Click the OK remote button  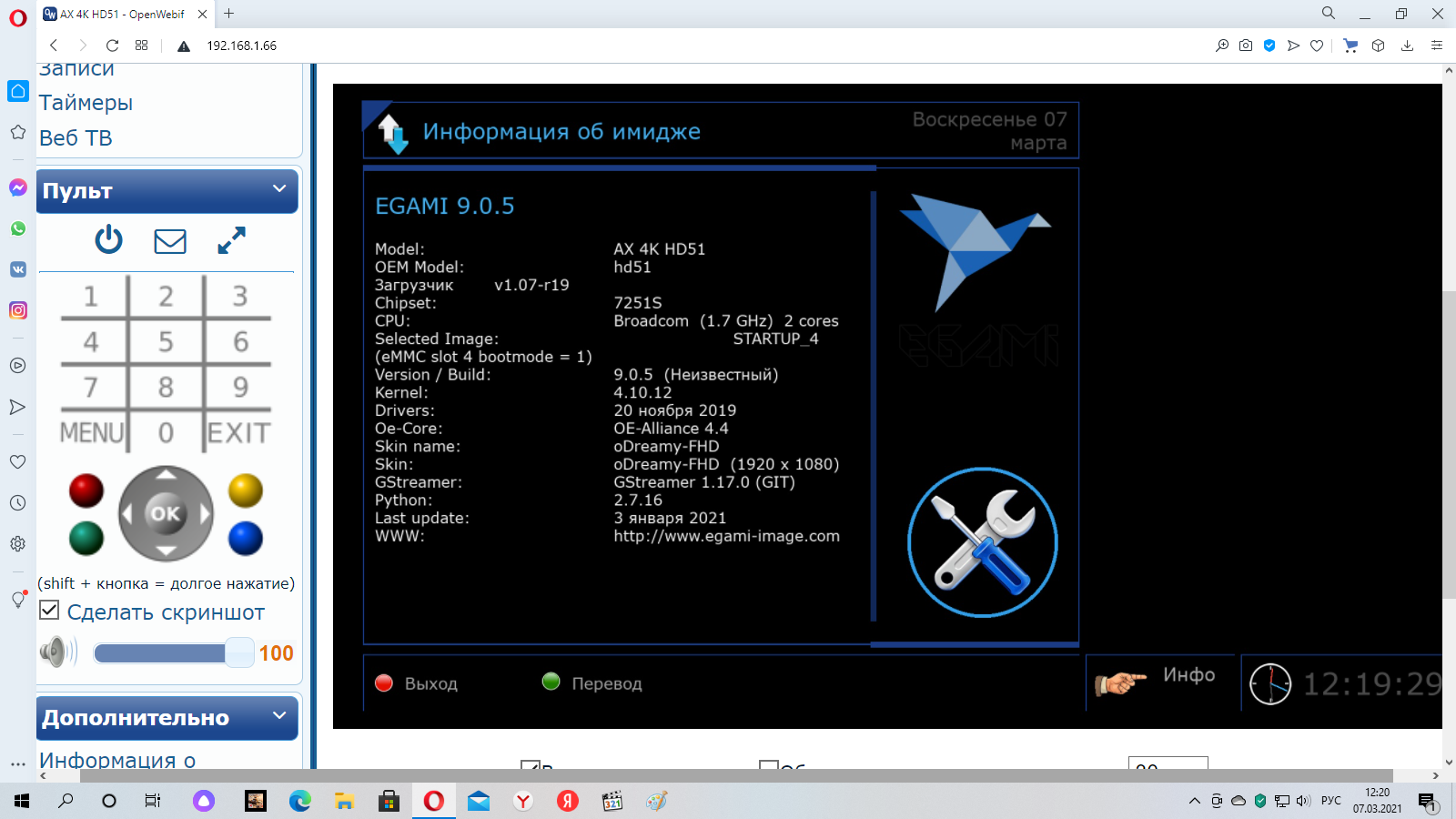tap(166, 514)
